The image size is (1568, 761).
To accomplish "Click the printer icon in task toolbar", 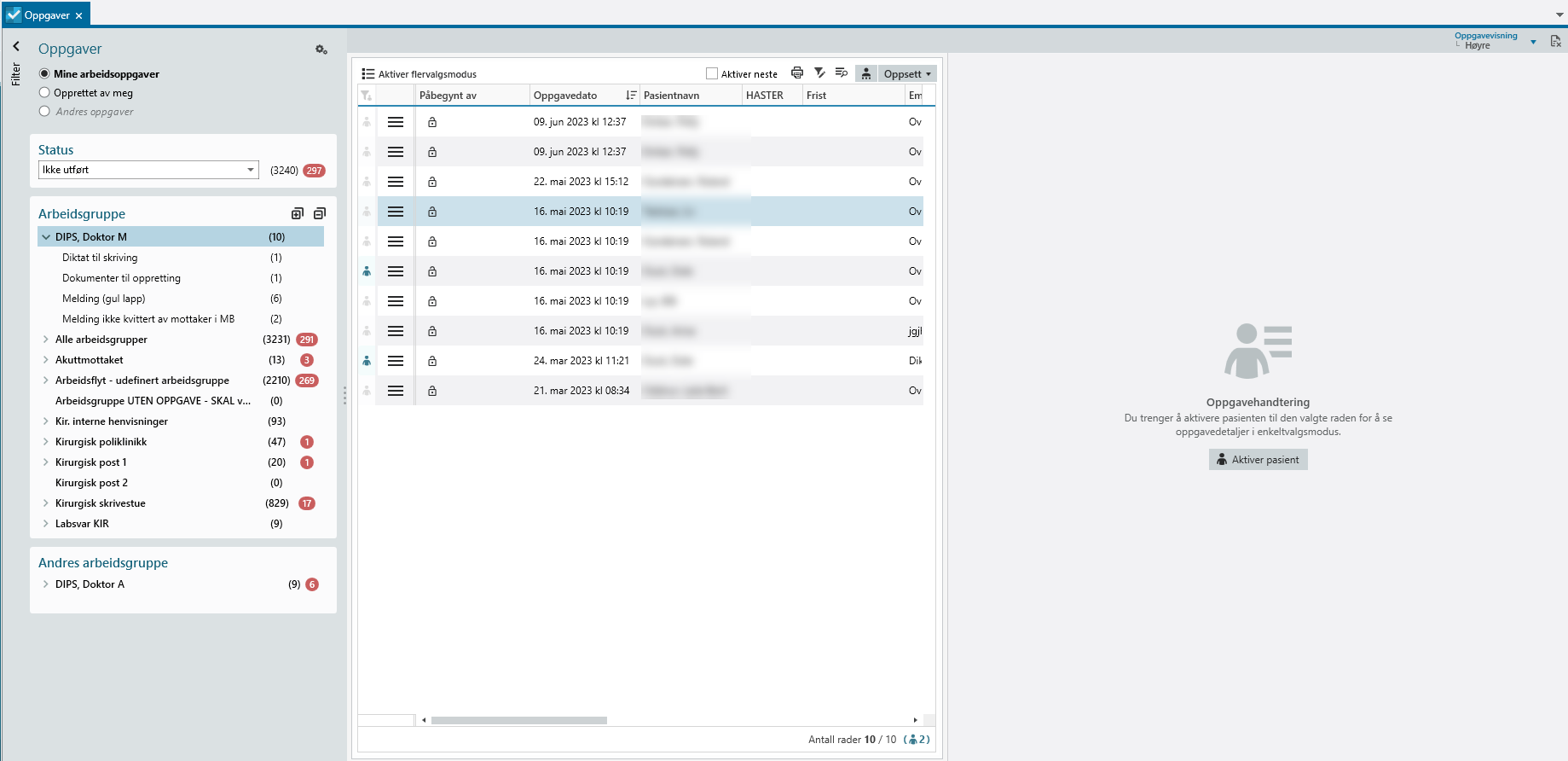I will pos(797,73).
